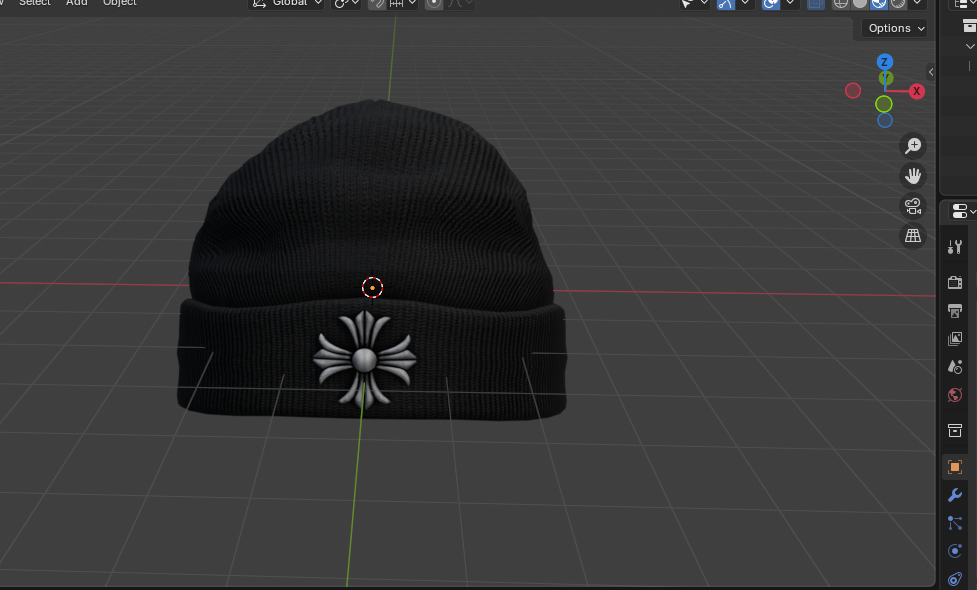The width and height of the screenshot is (977, 590).
Task: Open the World Properties globe icon
Action: pyautogui.click(x=954, y=395)
